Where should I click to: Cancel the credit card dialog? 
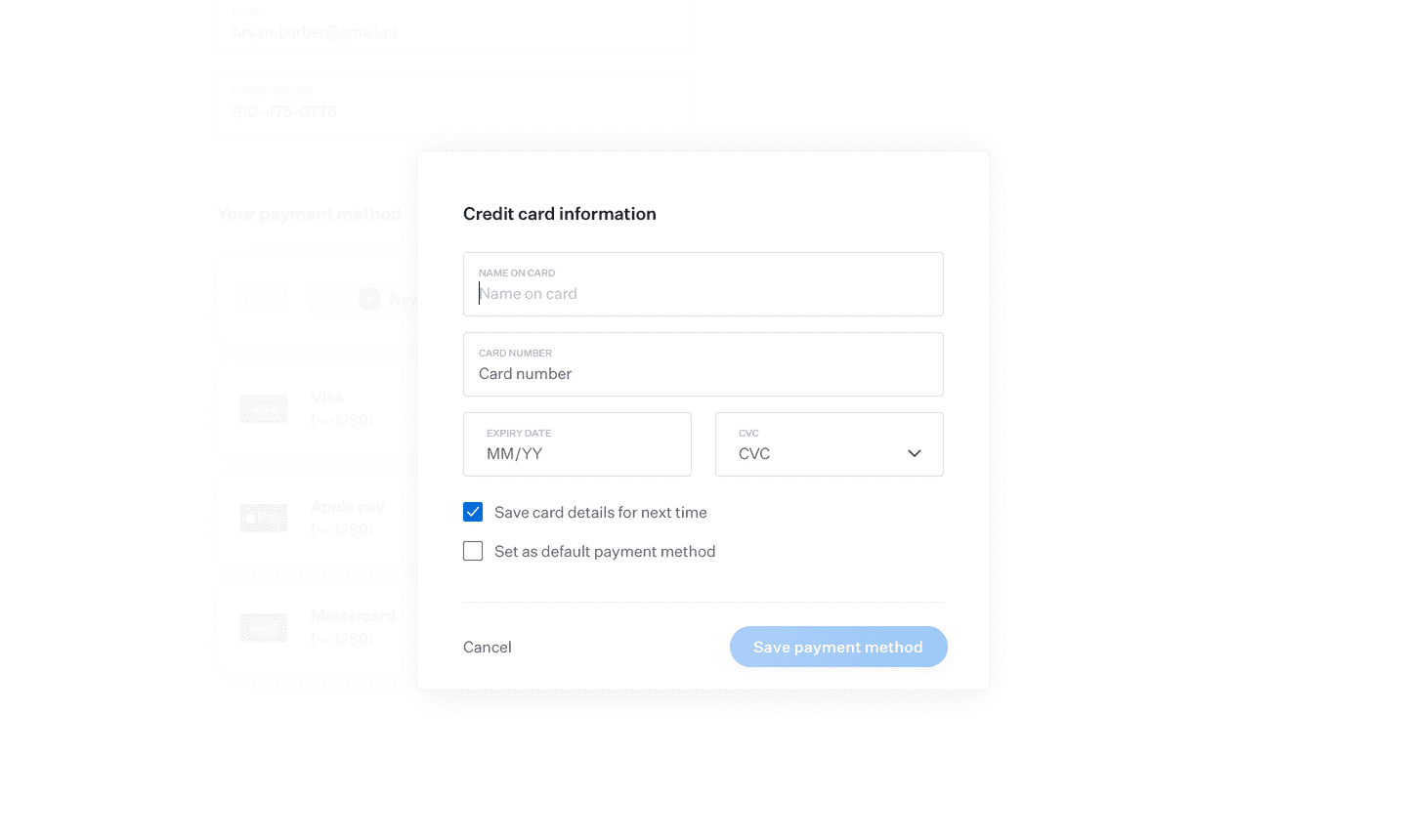487,647
